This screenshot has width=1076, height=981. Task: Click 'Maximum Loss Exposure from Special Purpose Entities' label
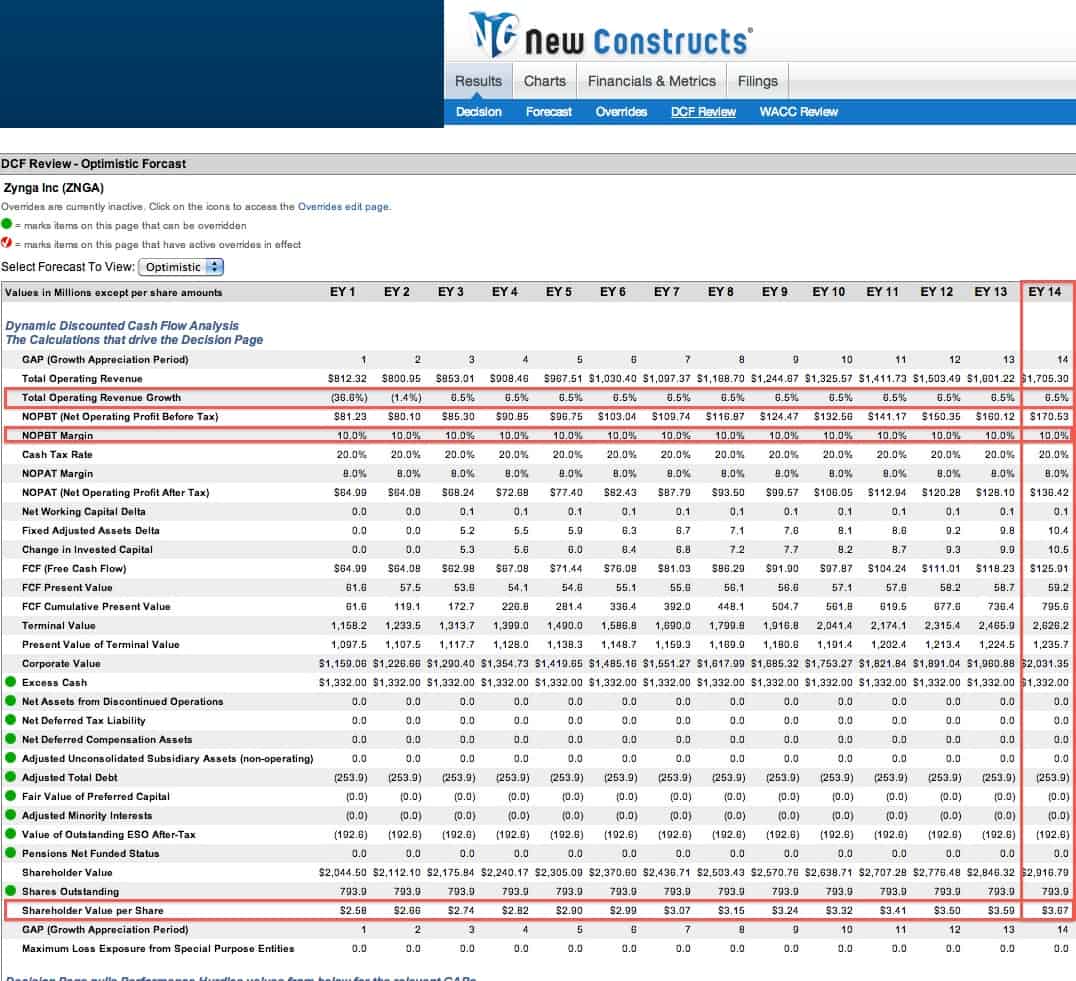coord(158,948)
